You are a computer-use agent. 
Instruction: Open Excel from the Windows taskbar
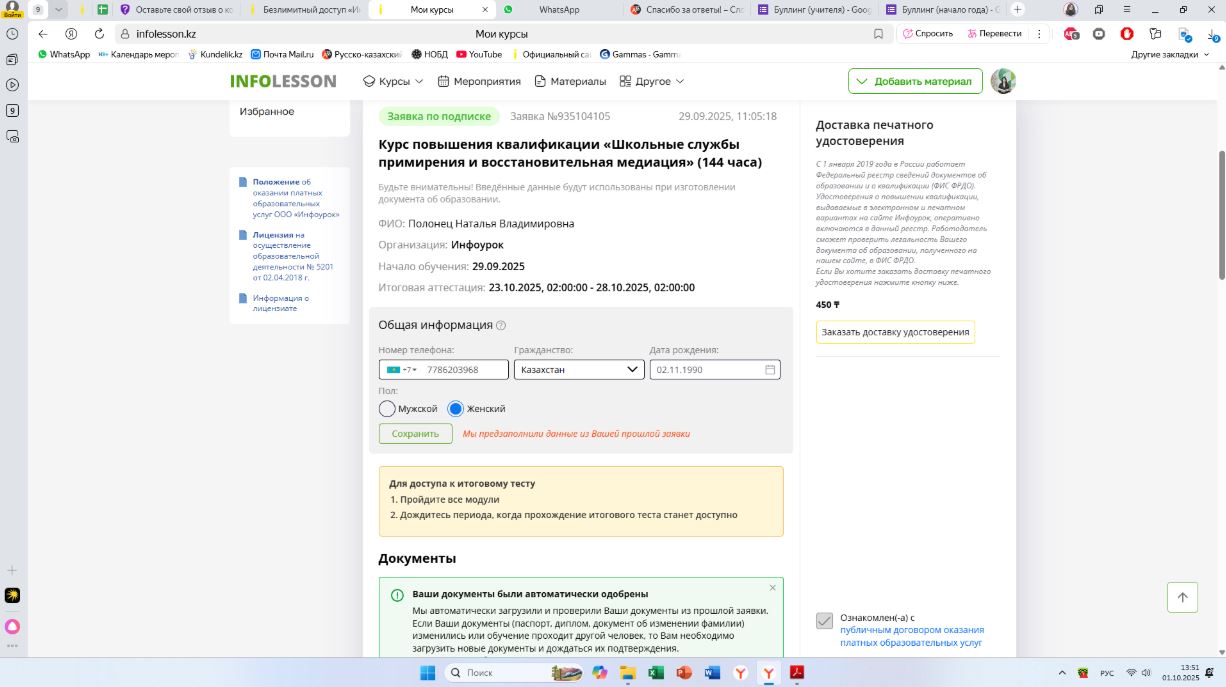pos(656,673)
